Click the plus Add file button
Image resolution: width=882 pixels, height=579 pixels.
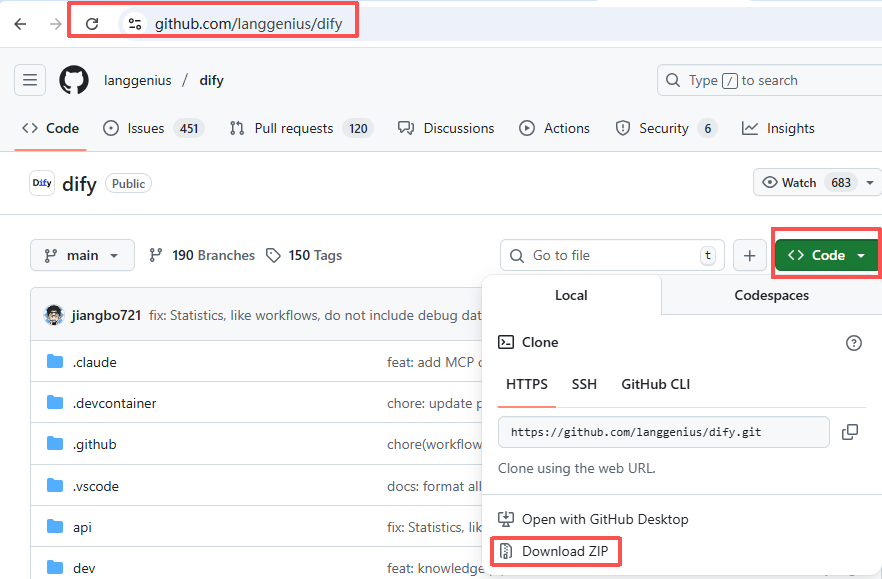750,255
